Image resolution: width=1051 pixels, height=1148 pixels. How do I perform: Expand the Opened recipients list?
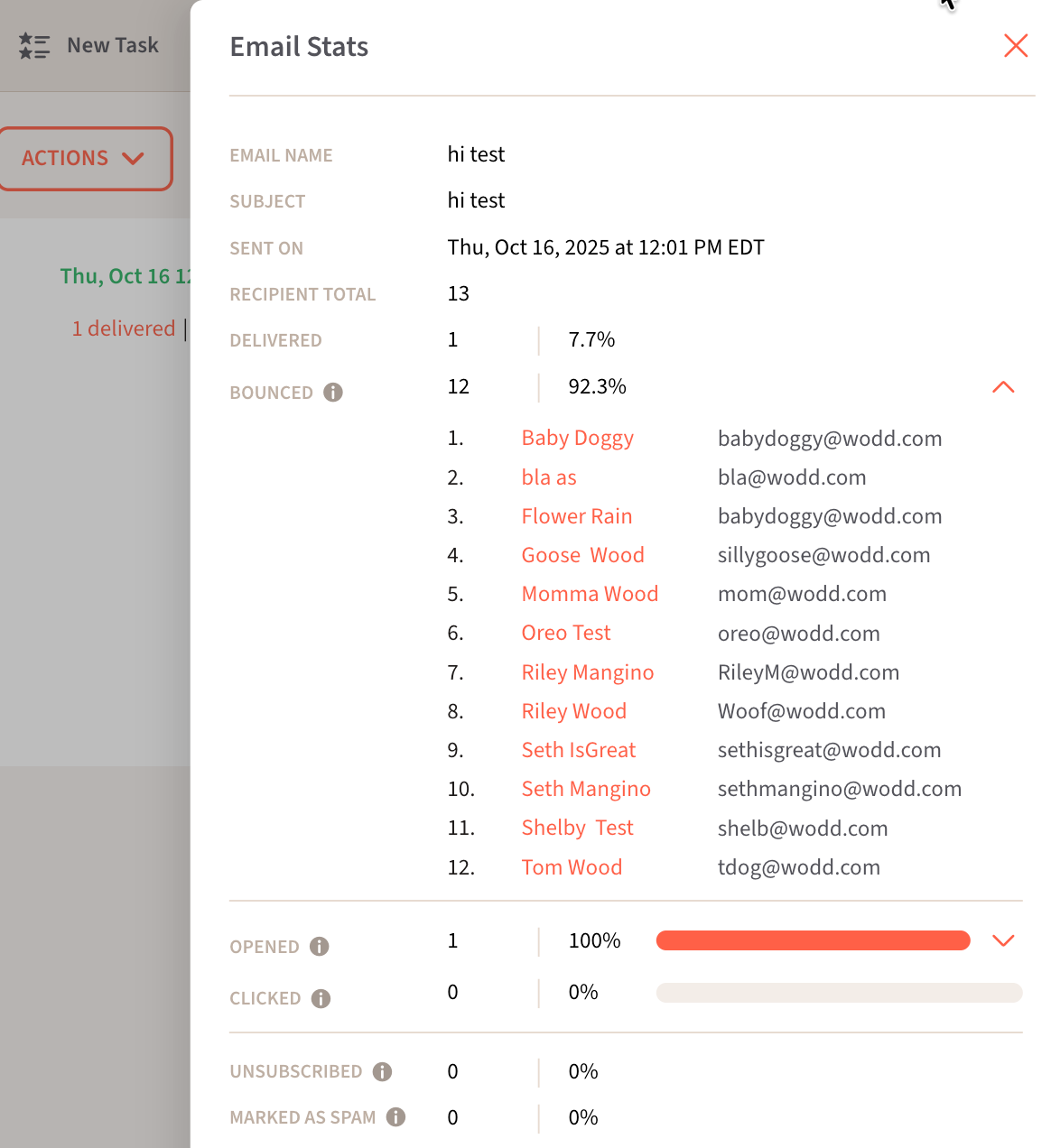tap(1003, 941)
